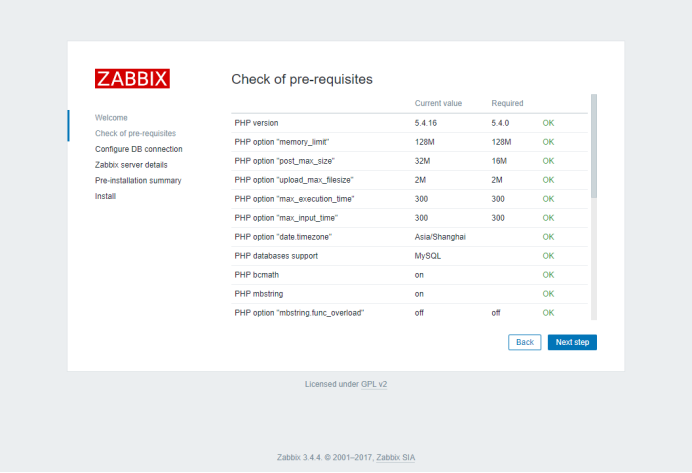Click the Zabbix 3.4.4 copyright text
The image size is (692, 473).
[x=325, y=457]
